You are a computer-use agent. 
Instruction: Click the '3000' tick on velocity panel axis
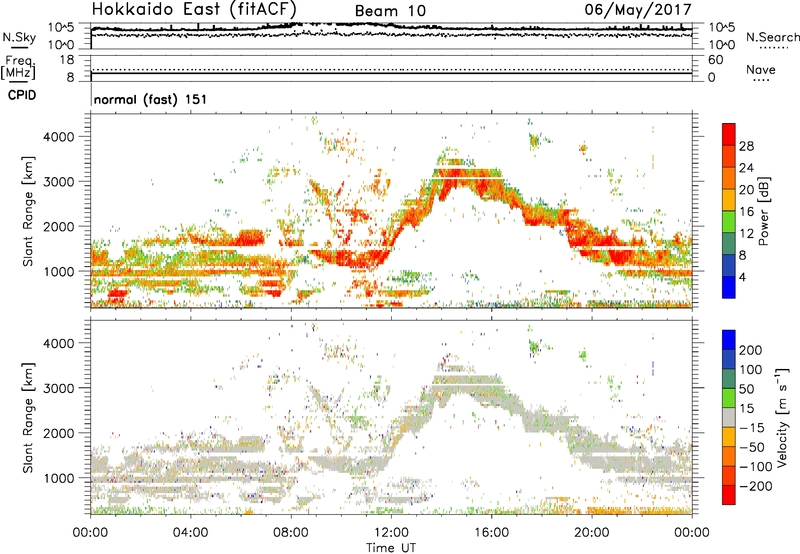(58, 388)
